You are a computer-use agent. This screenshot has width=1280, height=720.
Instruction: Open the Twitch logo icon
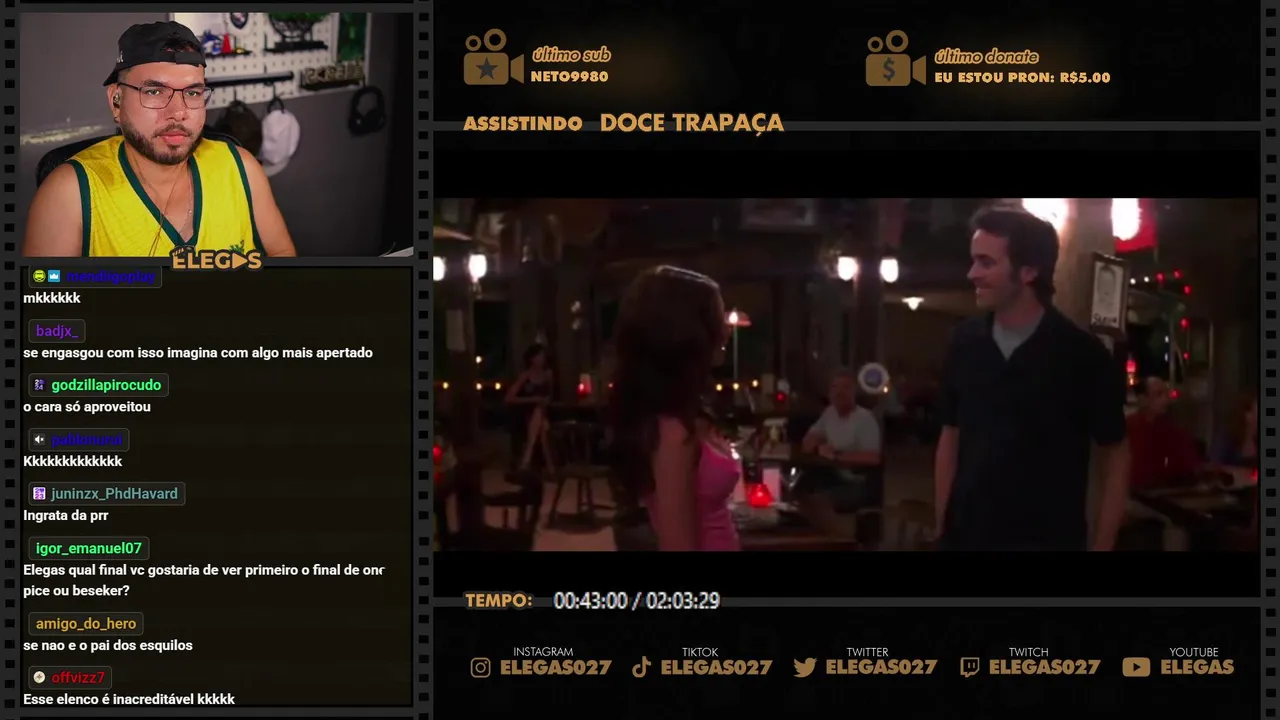pyautogui.click(x=970, y=667)
